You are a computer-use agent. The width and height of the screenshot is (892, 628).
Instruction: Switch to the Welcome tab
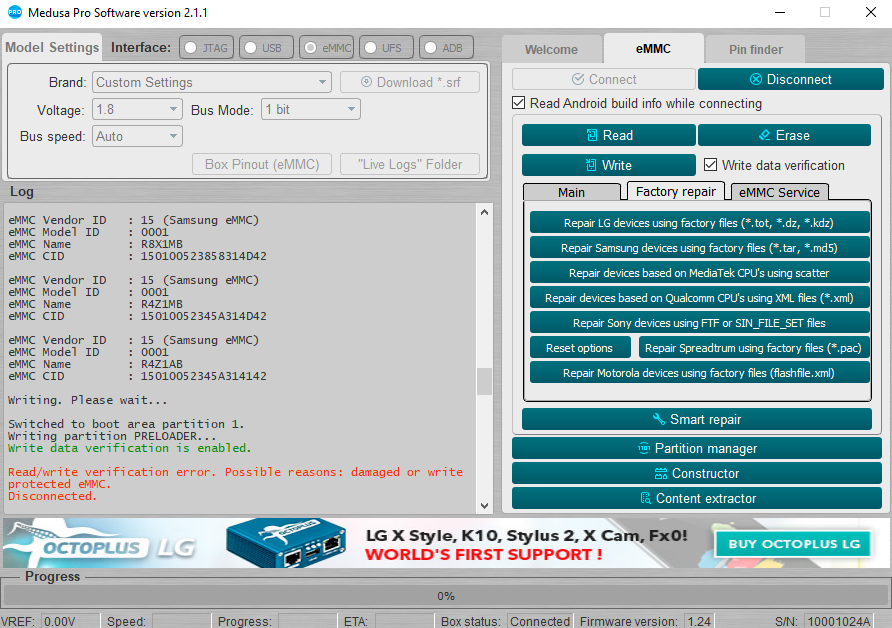coord(551,49)
